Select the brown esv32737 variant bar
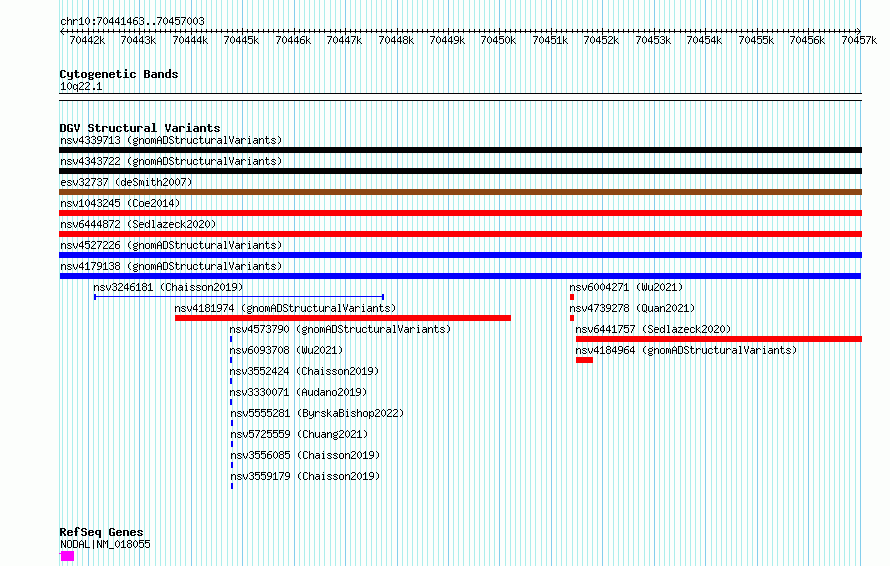Screen dimensions: 890x566 (x=460, y=192)
